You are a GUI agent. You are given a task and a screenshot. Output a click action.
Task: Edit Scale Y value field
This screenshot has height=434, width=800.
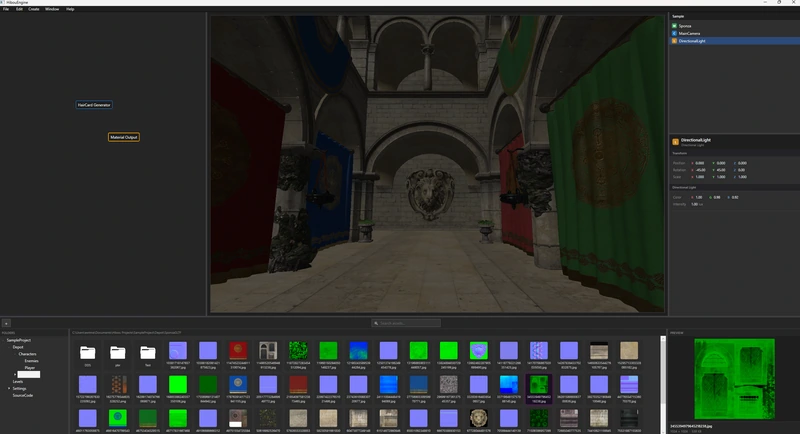[x=721, y=177]
